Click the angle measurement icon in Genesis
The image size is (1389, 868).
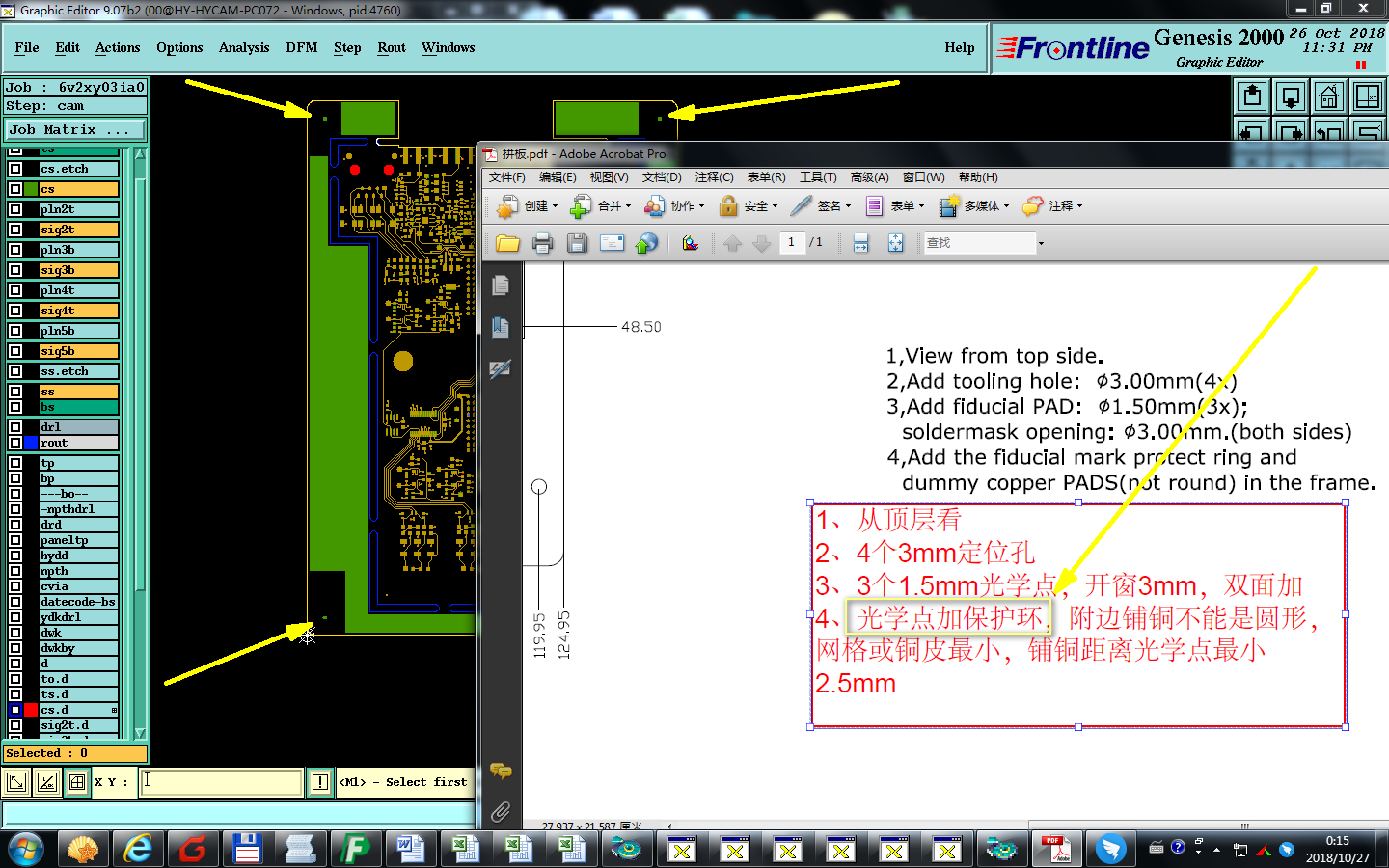(x=46, y=782)
